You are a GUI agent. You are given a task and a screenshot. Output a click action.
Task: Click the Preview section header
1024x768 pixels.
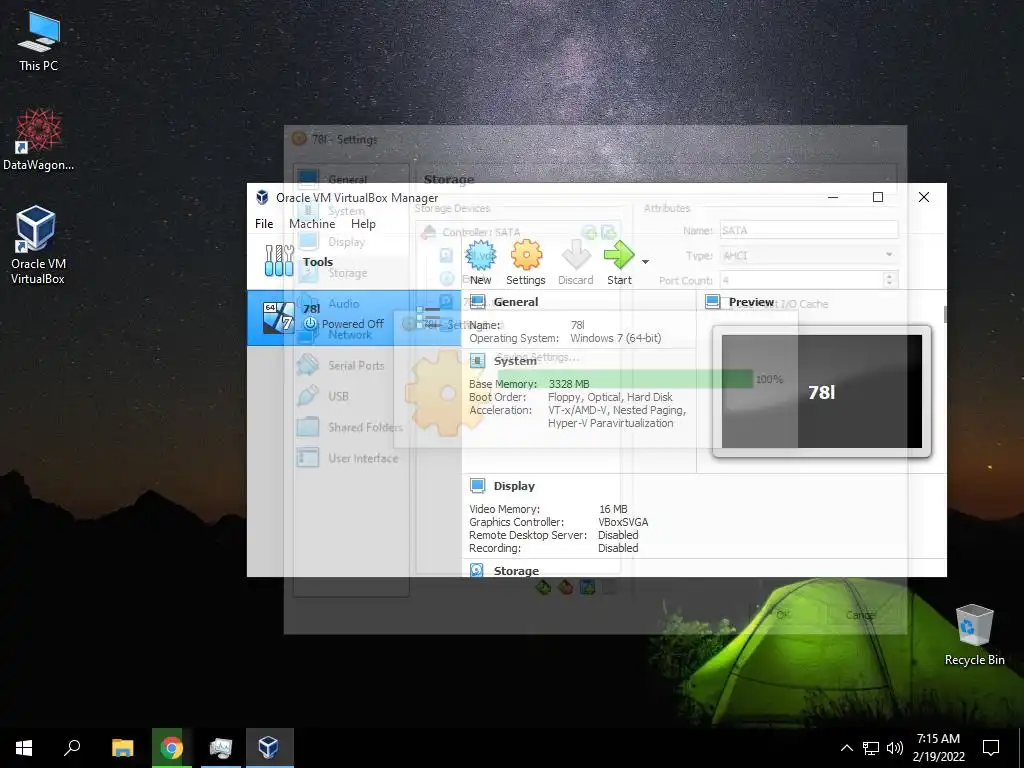[x=751, y=302]
